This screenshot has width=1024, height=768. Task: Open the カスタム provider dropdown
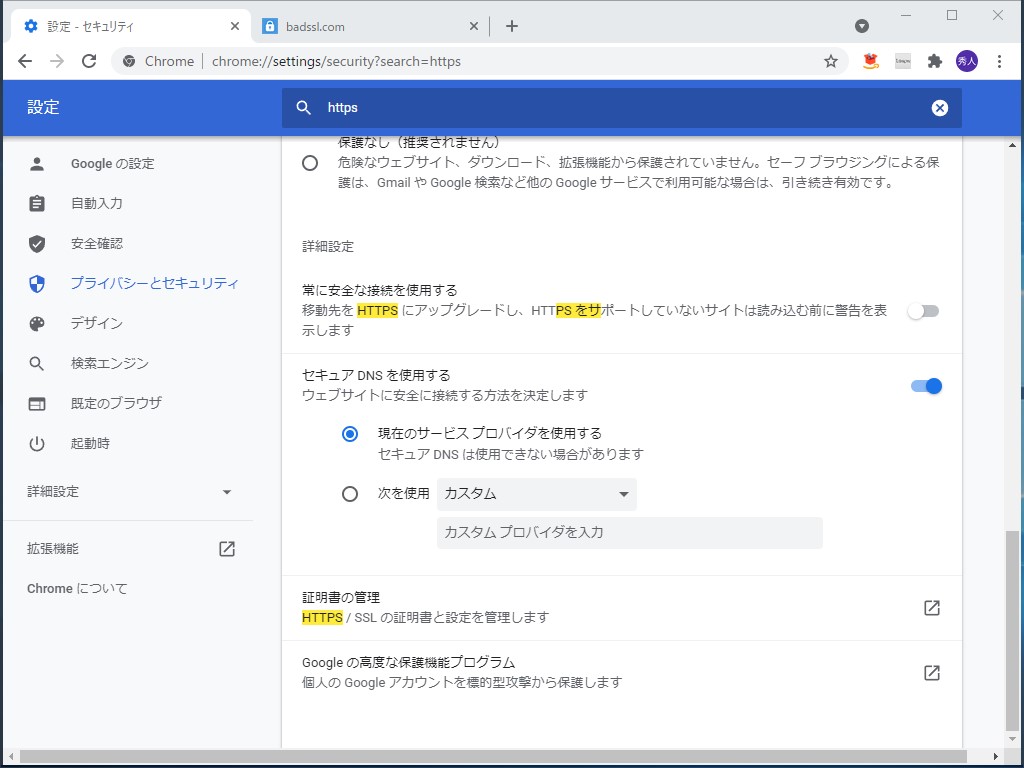tap(537, 493)
